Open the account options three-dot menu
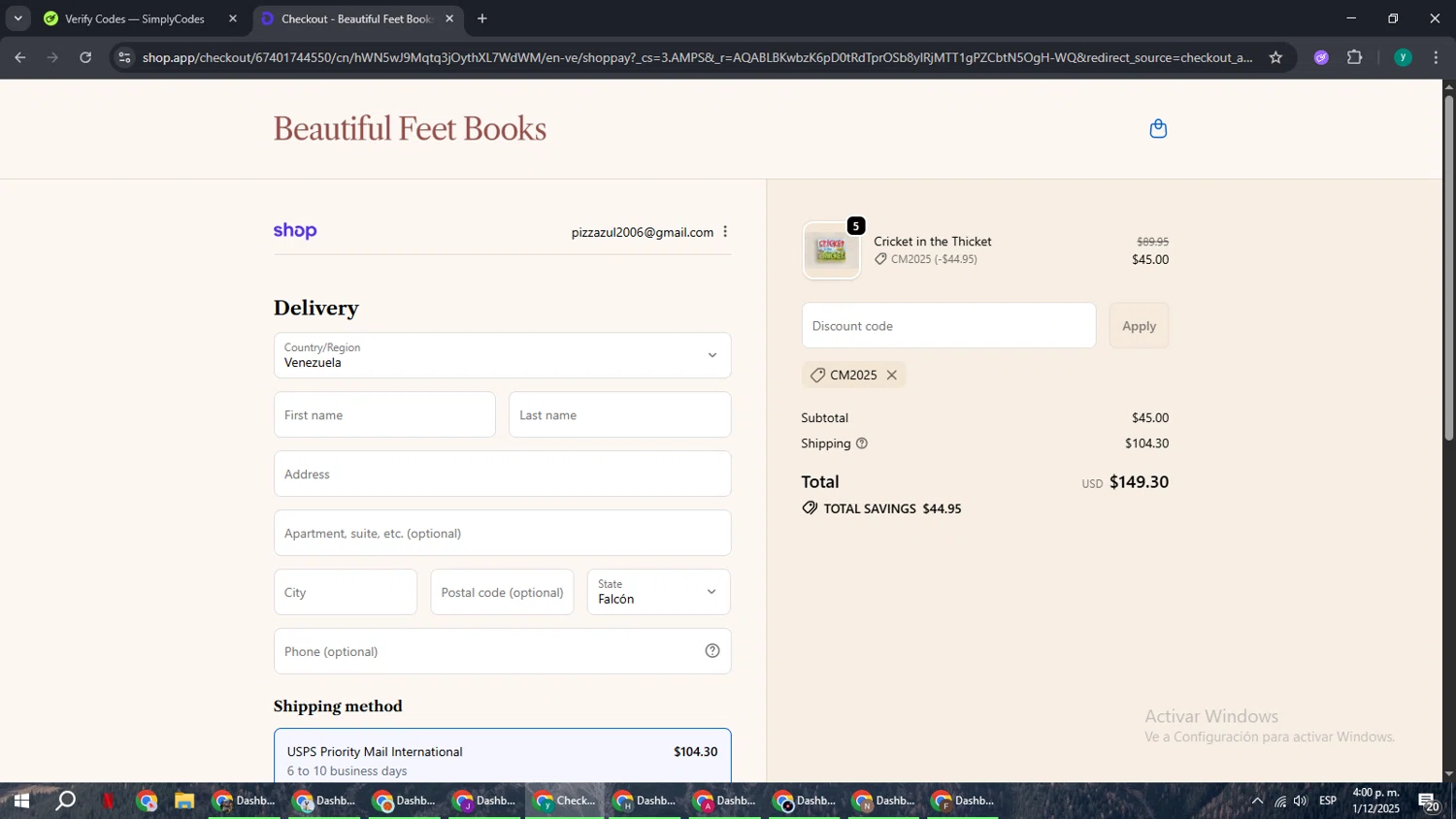This screenshot has height=819, width=1456. (725, 232)
